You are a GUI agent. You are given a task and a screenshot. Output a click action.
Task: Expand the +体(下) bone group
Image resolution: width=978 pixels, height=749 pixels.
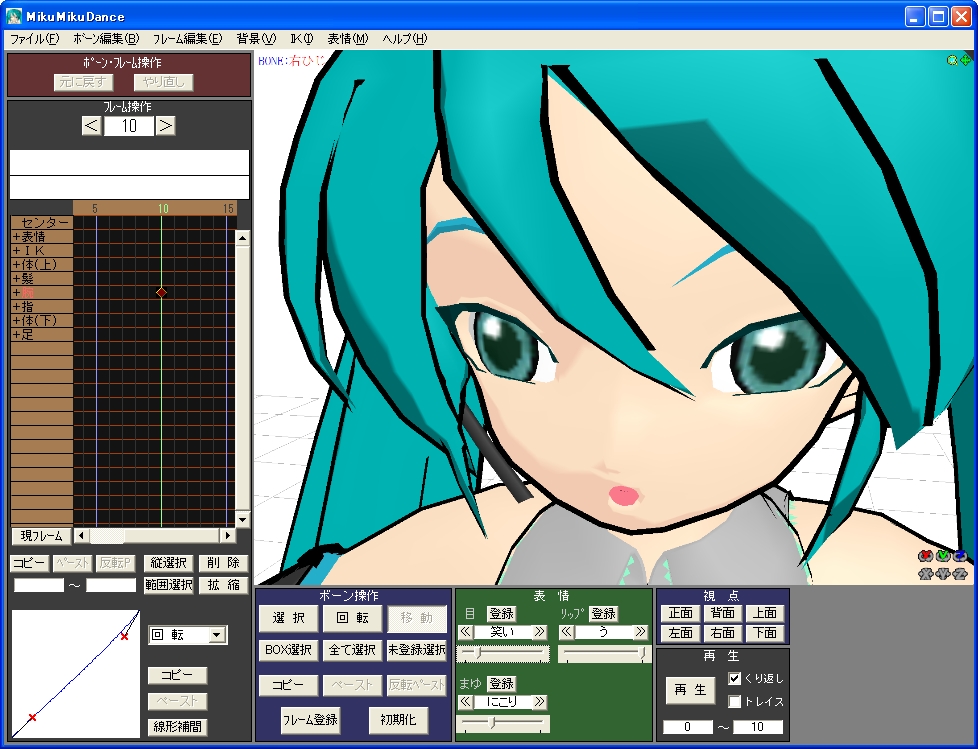(x=42, y=321)
